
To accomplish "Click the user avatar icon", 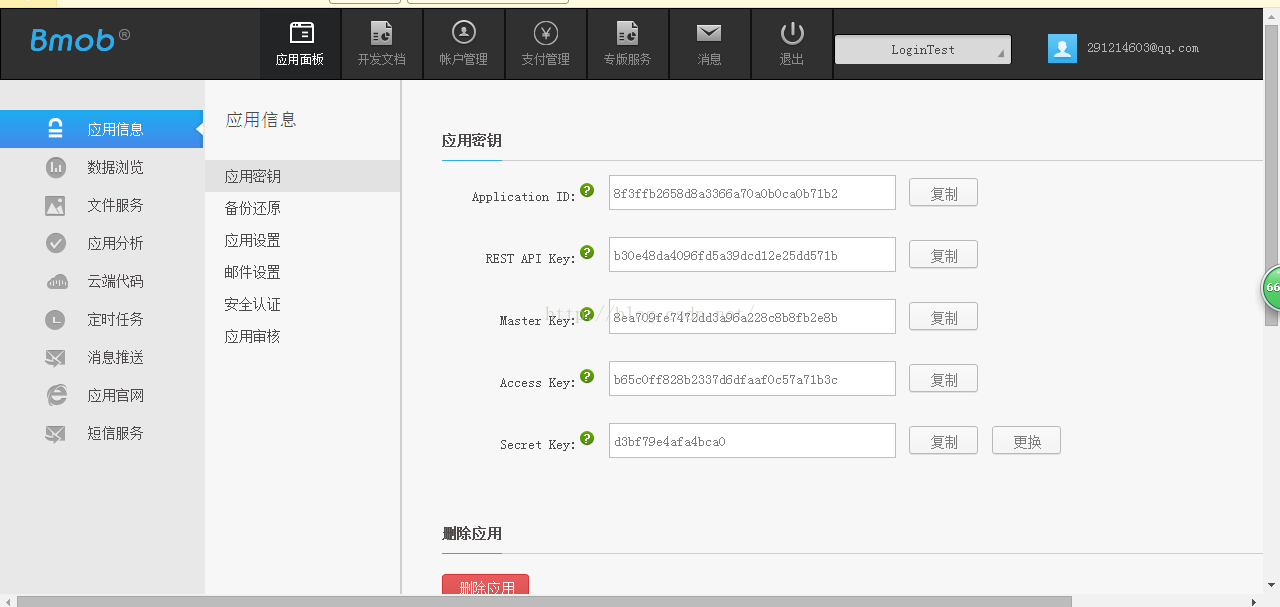I will tap(1062, 48).
